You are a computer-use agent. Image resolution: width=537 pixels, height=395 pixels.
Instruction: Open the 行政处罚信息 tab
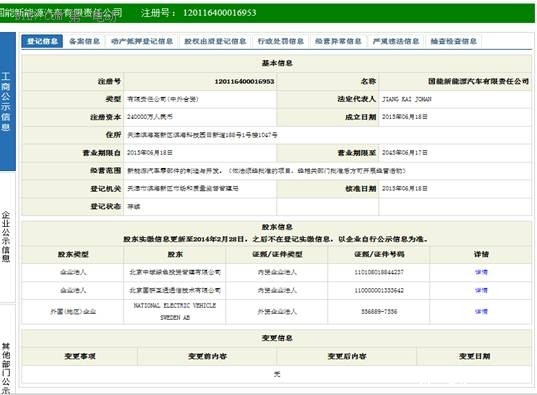click(280, 41)
